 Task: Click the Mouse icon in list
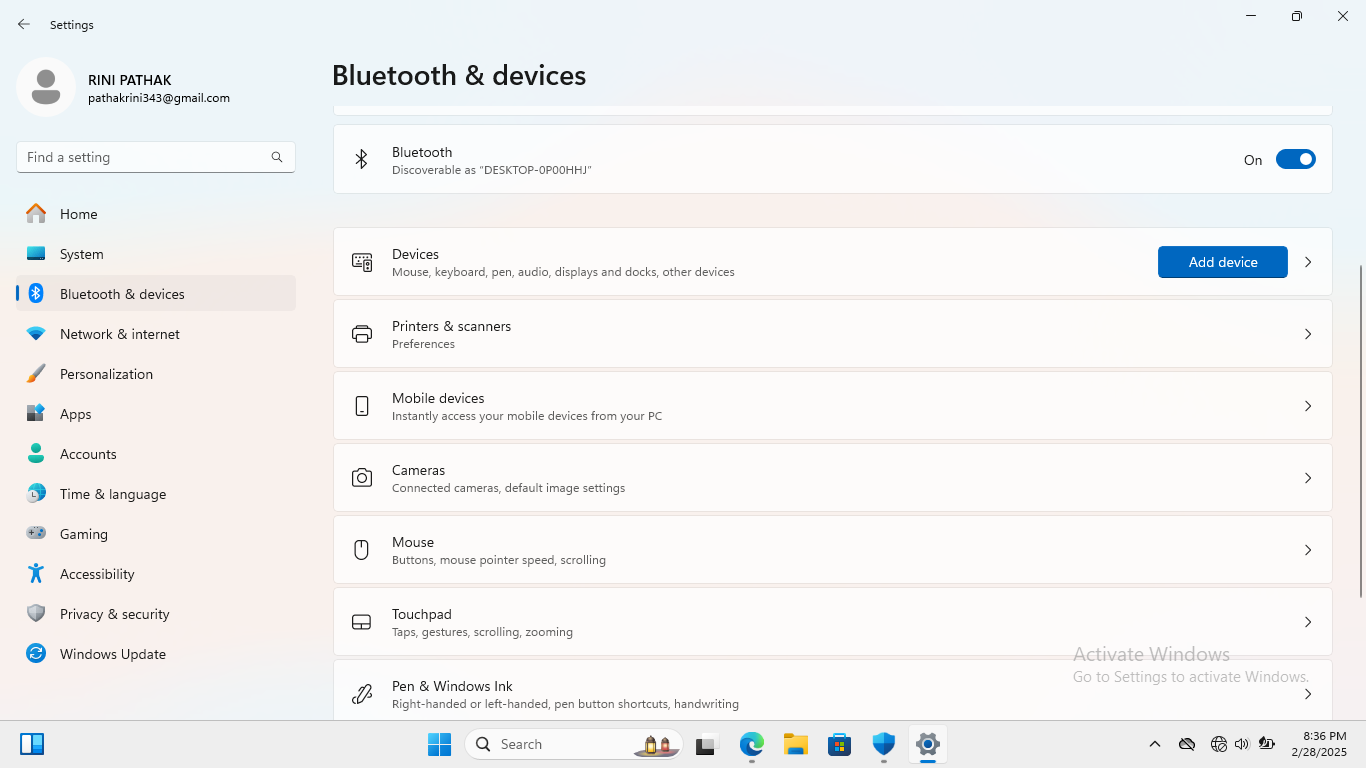click(362, 550)
